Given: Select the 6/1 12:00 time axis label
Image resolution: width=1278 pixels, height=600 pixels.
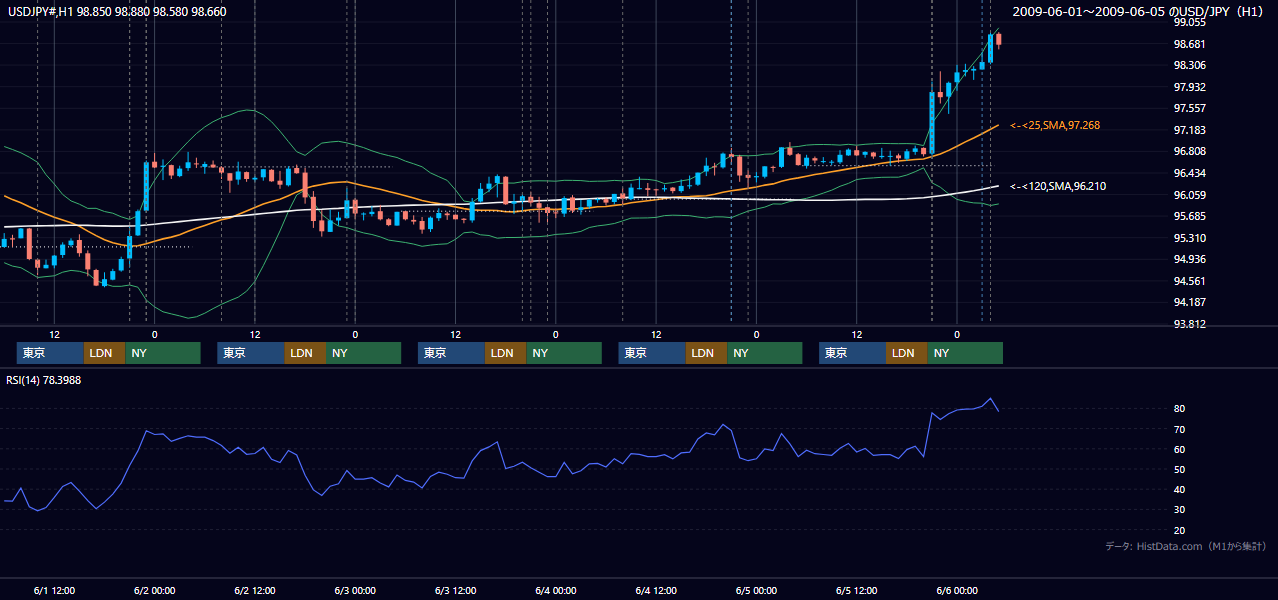Looking at the screenshot, I should [x=54, y=590].
